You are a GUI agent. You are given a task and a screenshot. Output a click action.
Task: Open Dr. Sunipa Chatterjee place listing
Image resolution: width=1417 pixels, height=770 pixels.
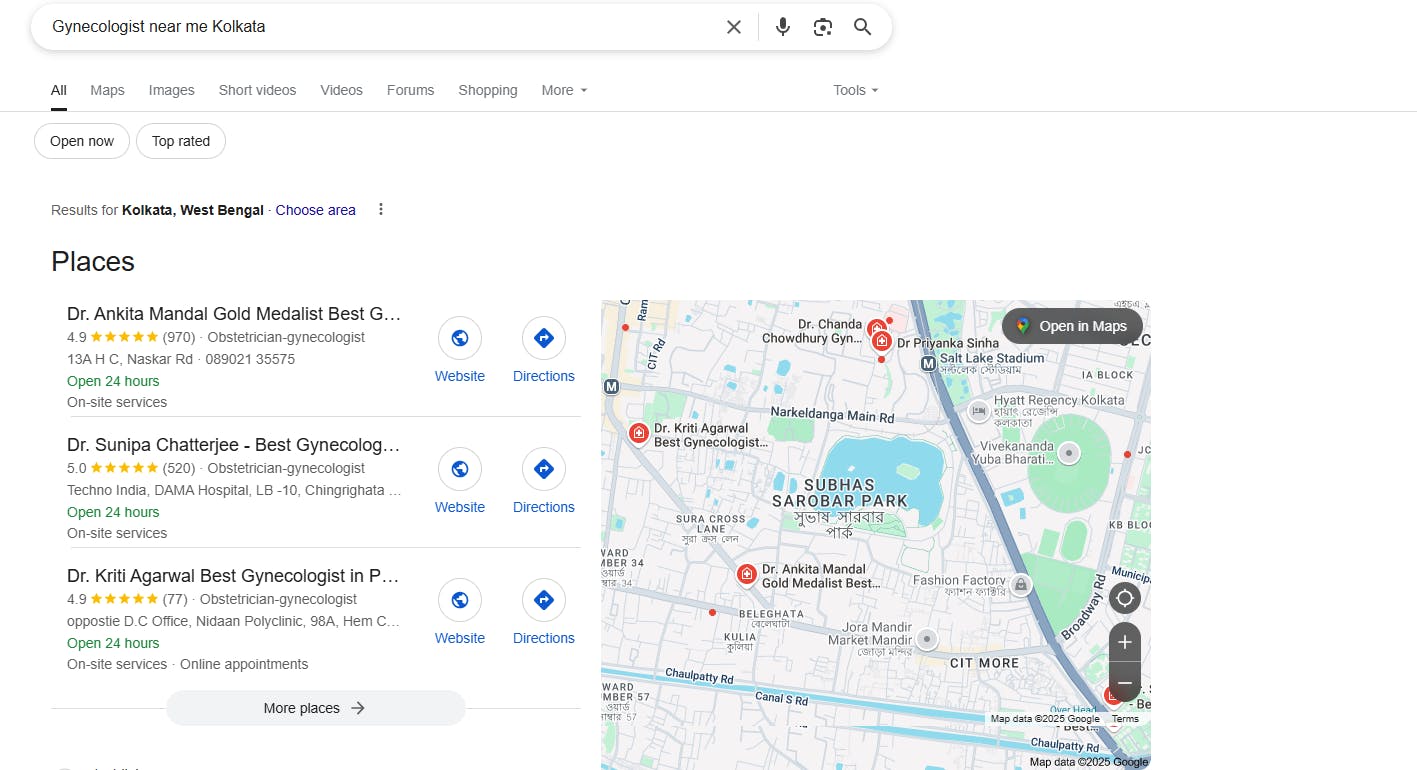click(x=234, y=444)
